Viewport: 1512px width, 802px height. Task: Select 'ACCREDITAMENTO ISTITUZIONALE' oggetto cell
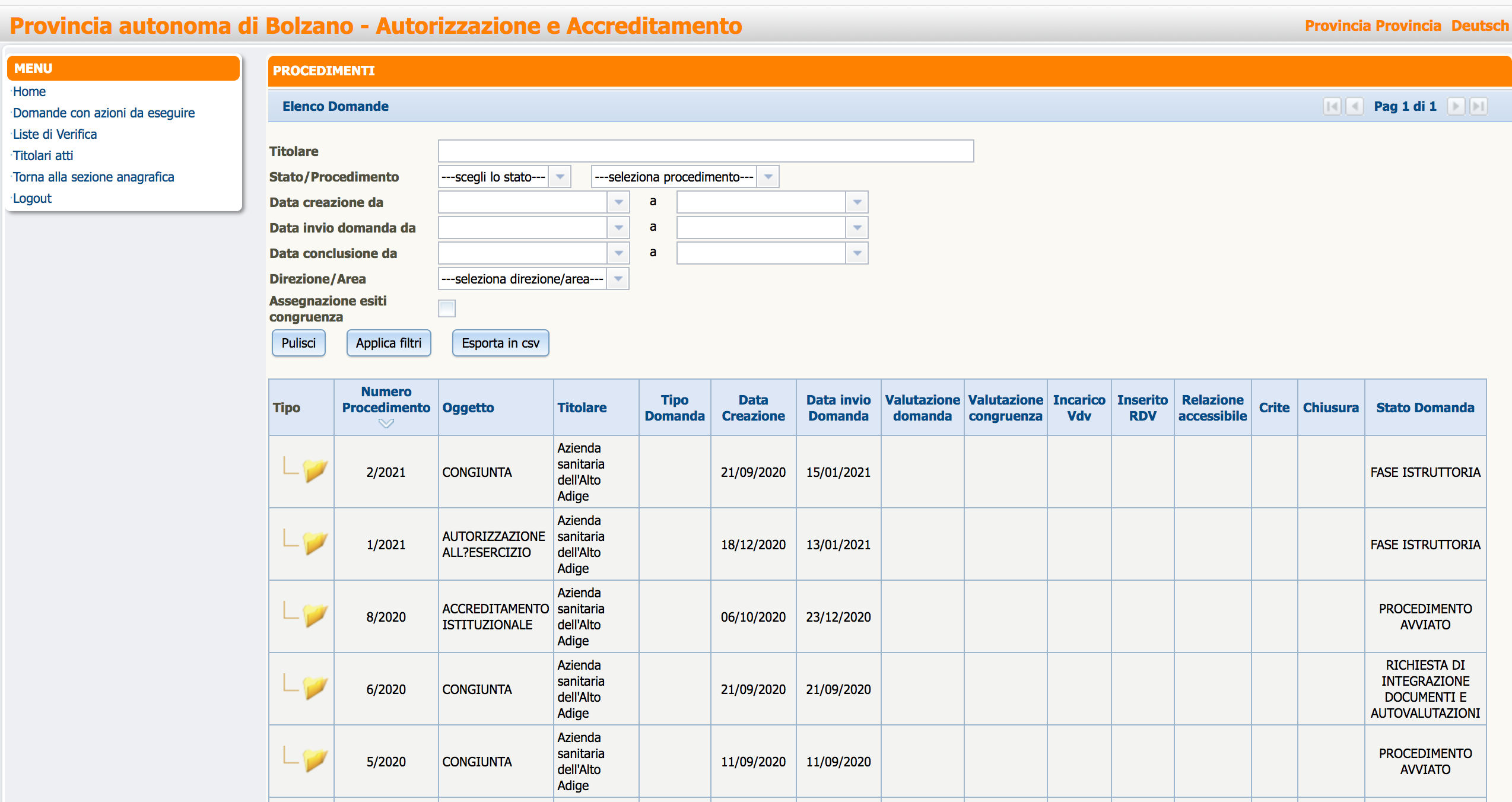click(x=495, y=616)
